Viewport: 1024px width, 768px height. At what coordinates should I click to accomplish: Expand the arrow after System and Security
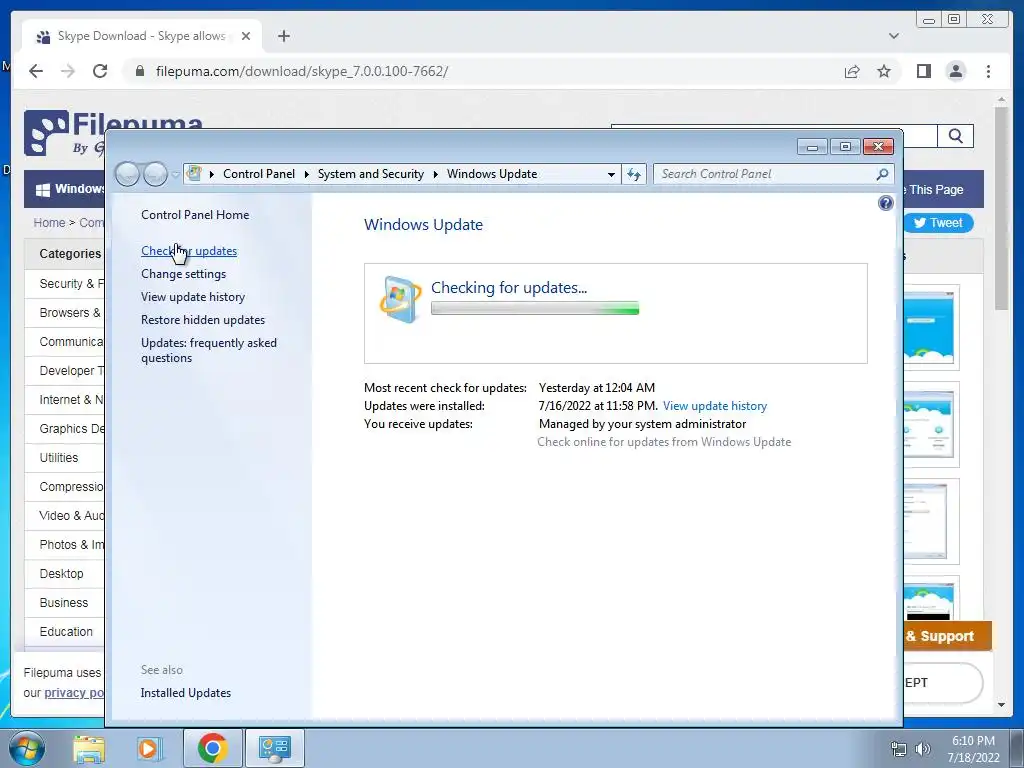[x=436, y=174]
